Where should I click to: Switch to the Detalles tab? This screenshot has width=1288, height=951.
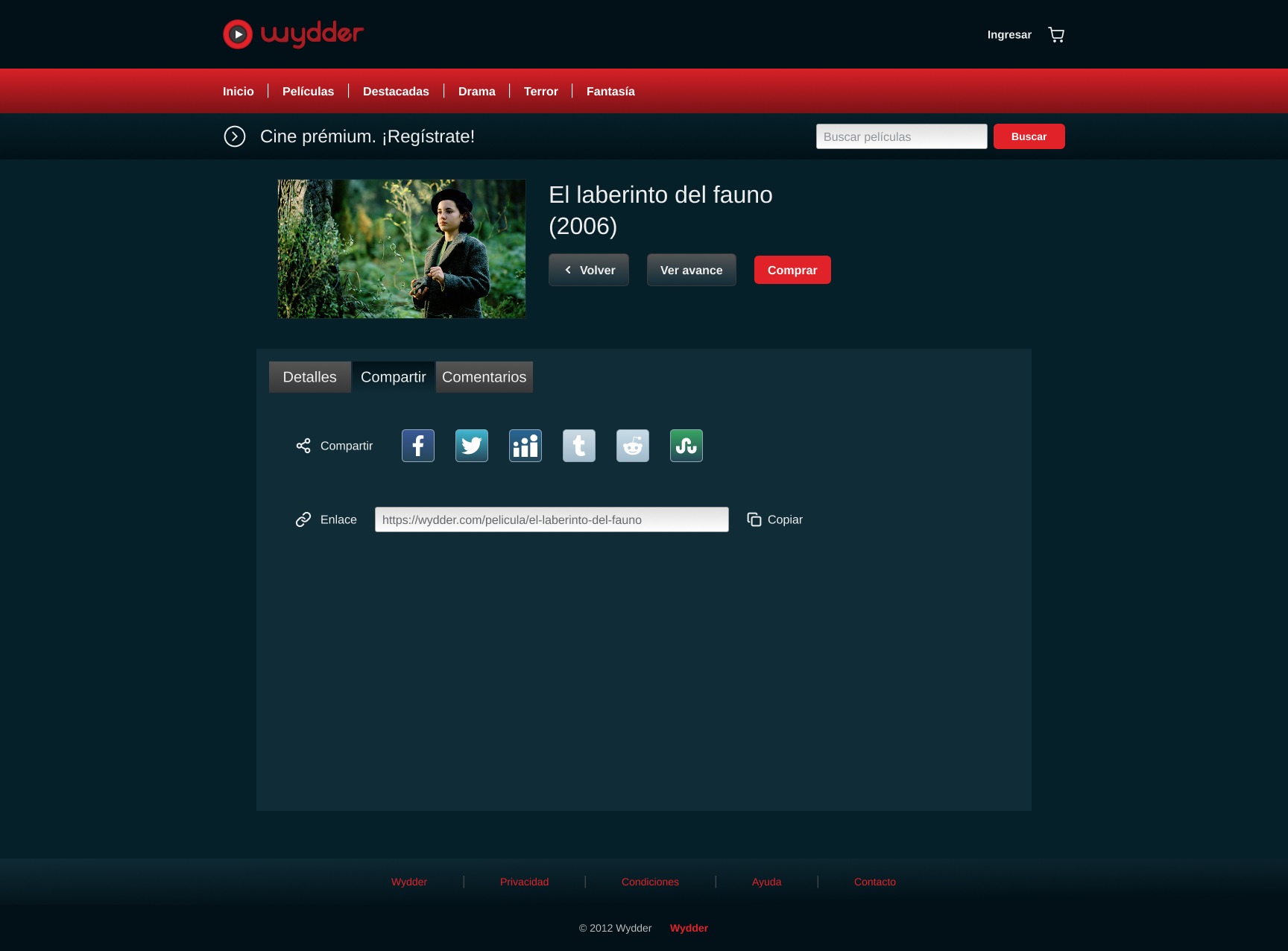pyautogui.click(x=310, y=377)
